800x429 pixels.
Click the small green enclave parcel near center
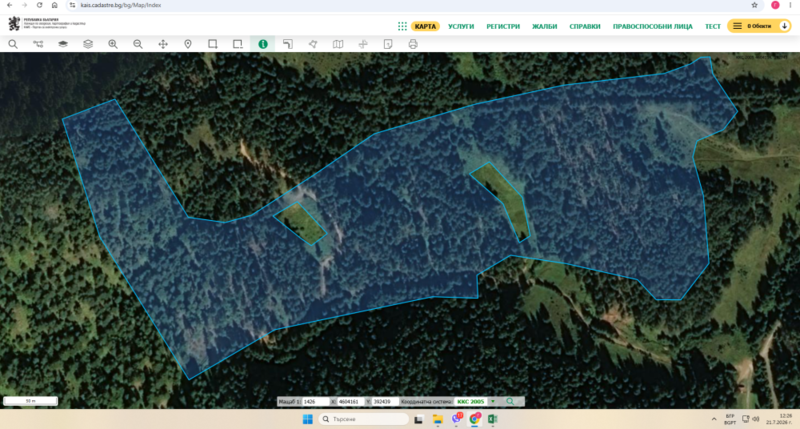[x=301, y=224]
